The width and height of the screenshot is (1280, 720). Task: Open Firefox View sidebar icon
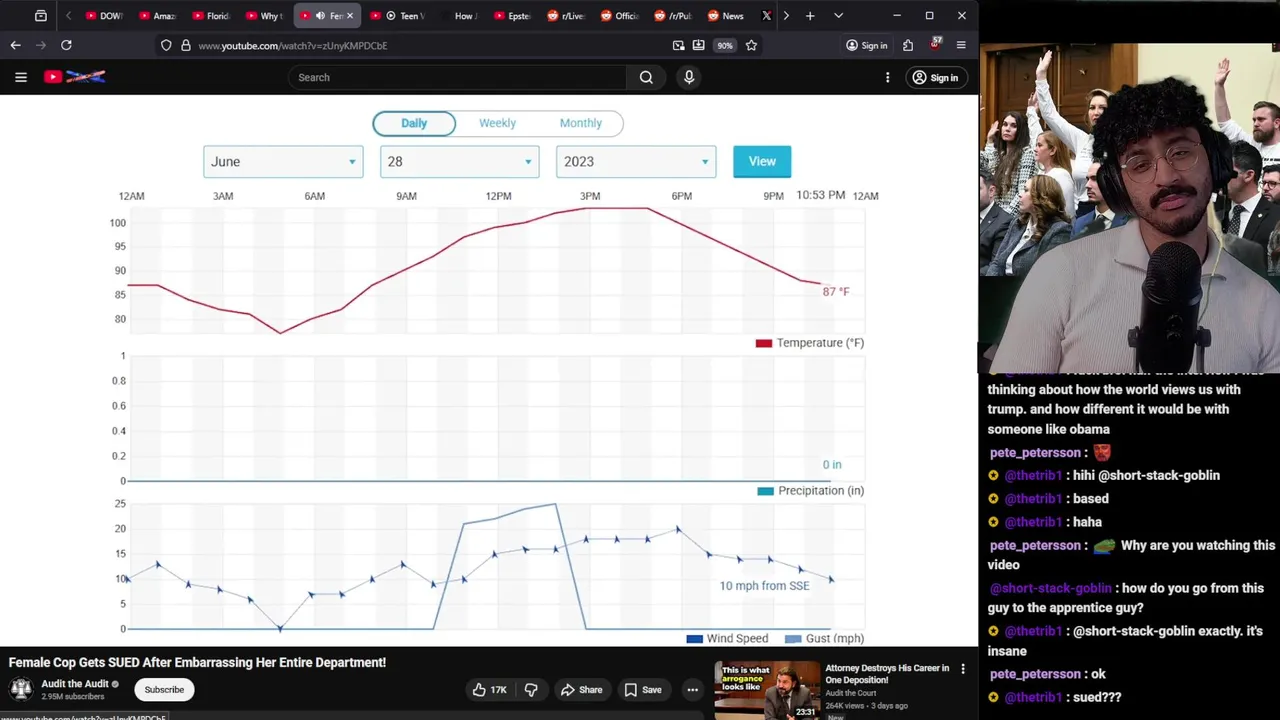(x=41, y=16)
